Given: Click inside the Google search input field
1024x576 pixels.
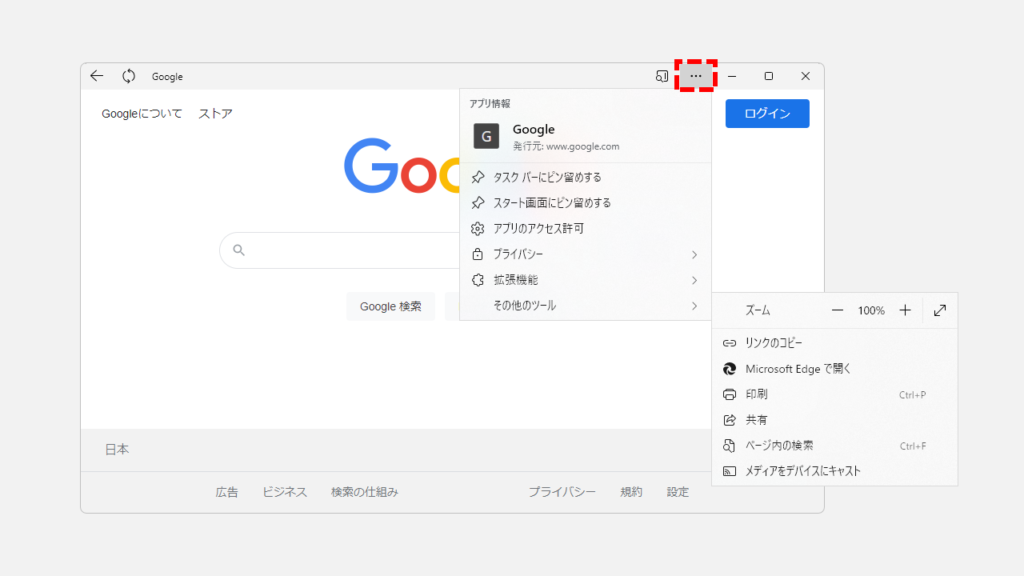Looking at the screenshot, I should click(340, 250).
